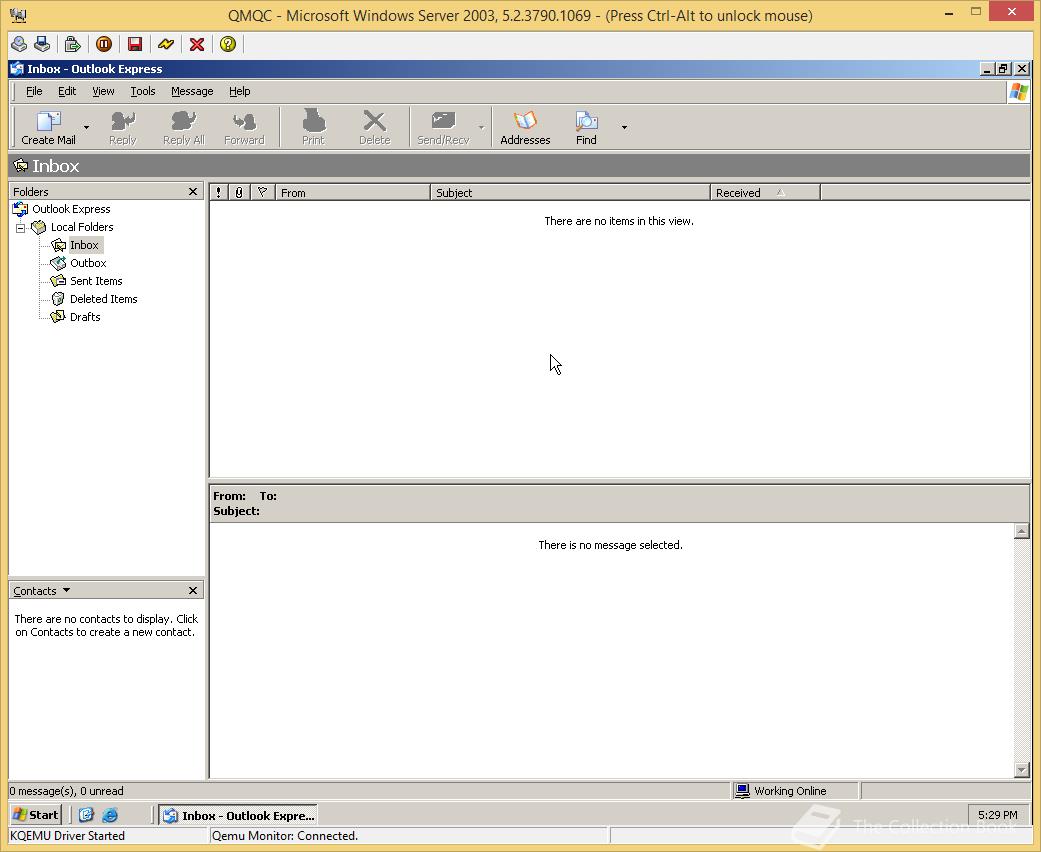Open the Help menu
The width and height of the screenshot is (1041, 852).
240,92
